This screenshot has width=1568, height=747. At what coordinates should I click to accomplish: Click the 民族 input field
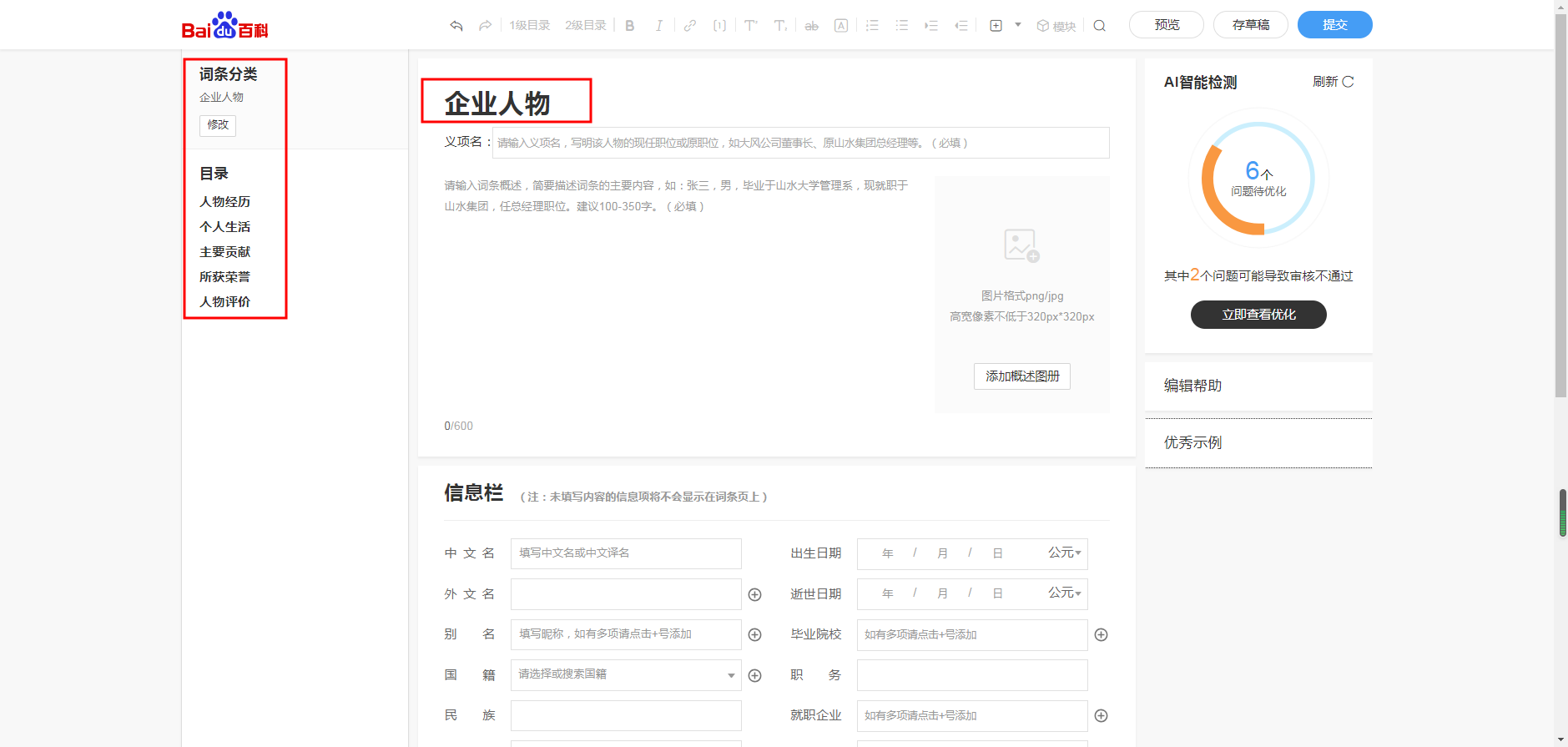point(626,715)
